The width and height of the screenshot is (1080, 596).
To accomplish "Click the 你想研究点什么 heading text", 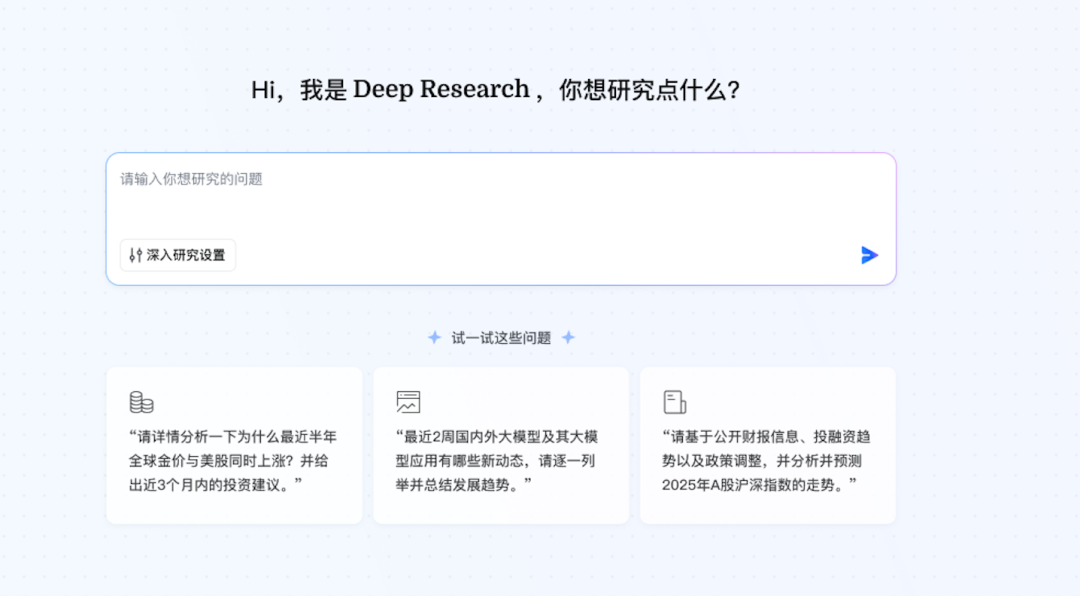I will (650, 90).
